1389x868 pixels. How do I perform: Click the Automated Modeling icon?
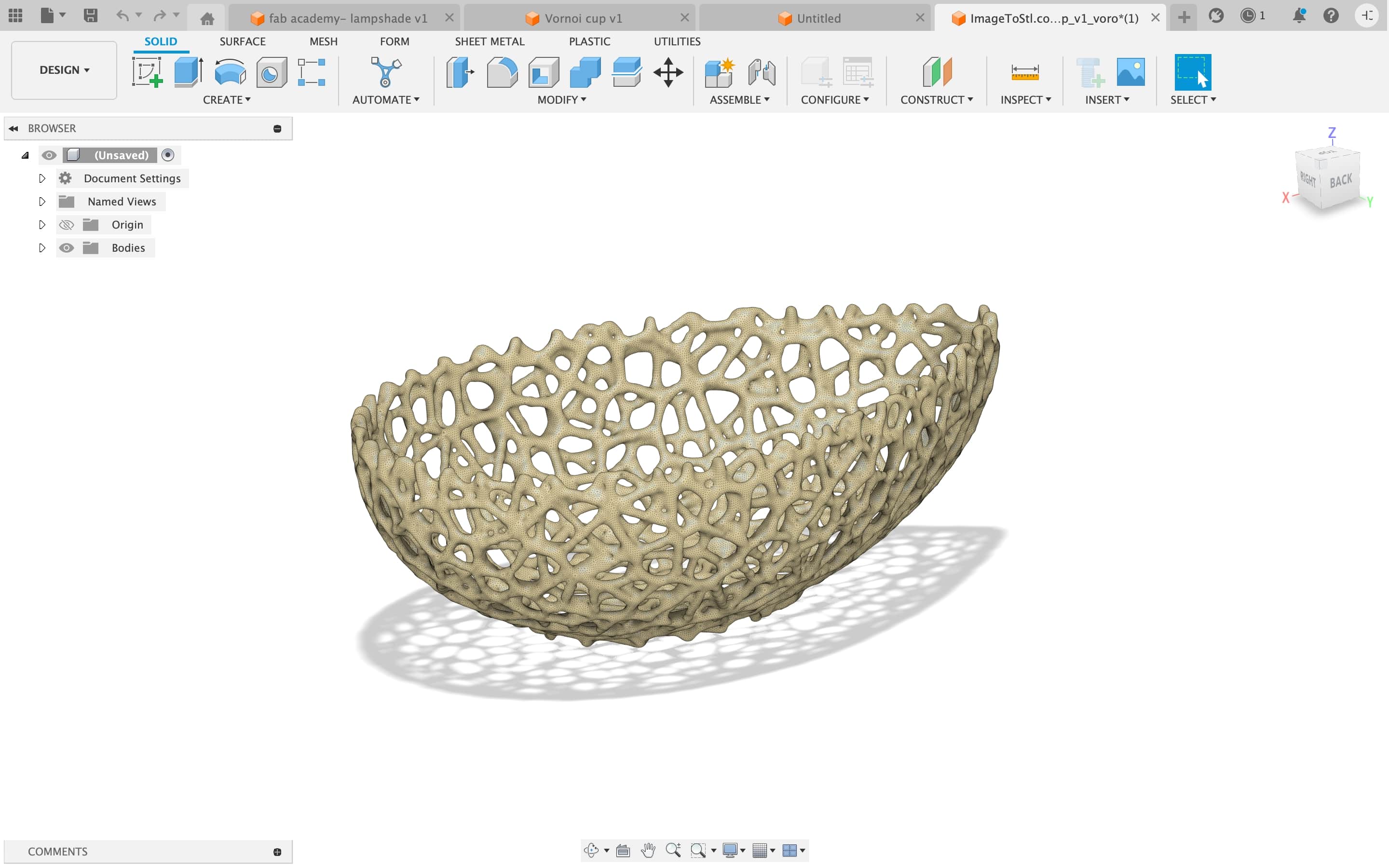click(x=386, y=72)
